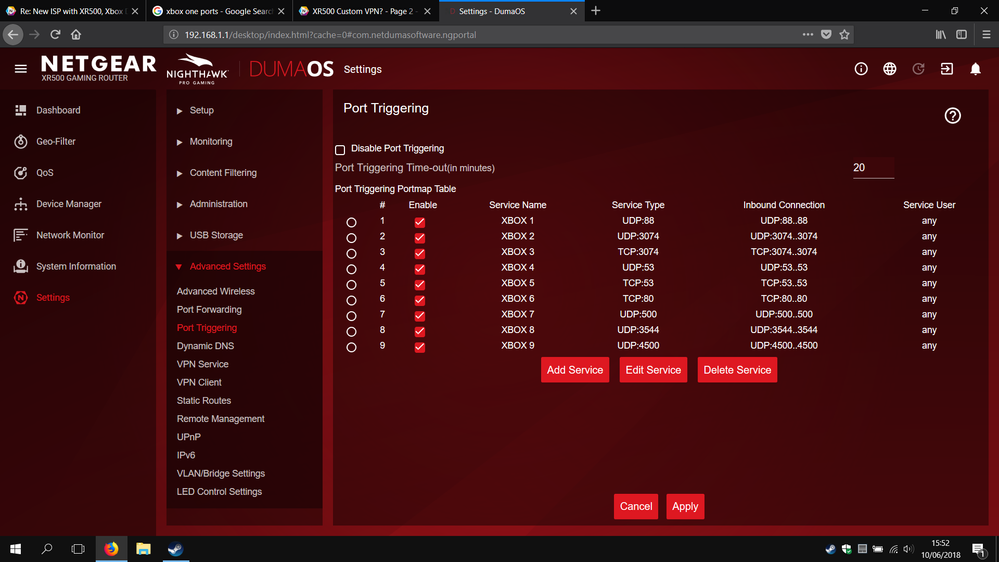Open Steam from the taskbar
Image resolution: width=999 pixels, height=562 pixels.
coord(175,549)
